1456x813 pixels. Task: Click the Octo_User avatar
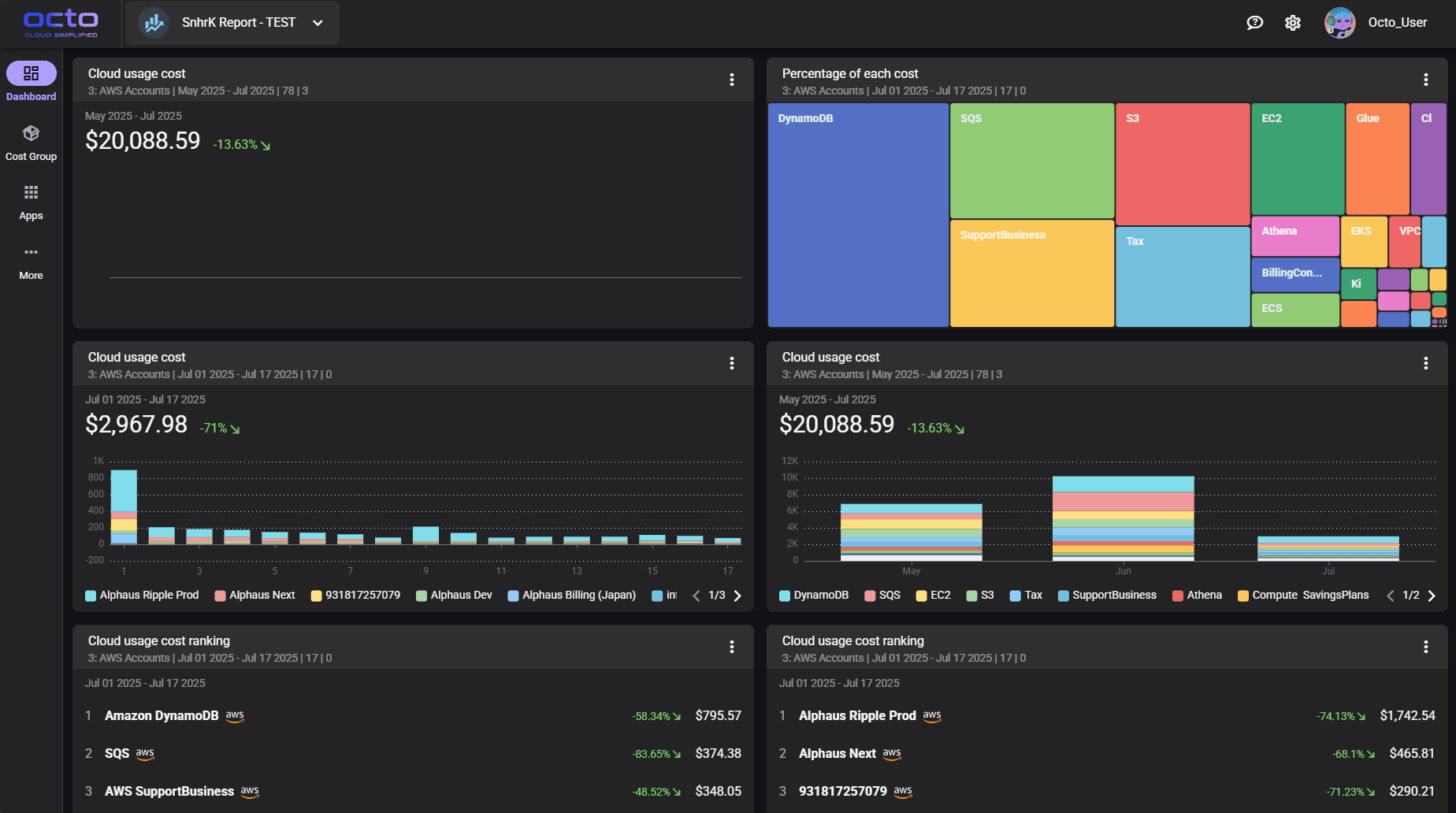coord(1339,23)
